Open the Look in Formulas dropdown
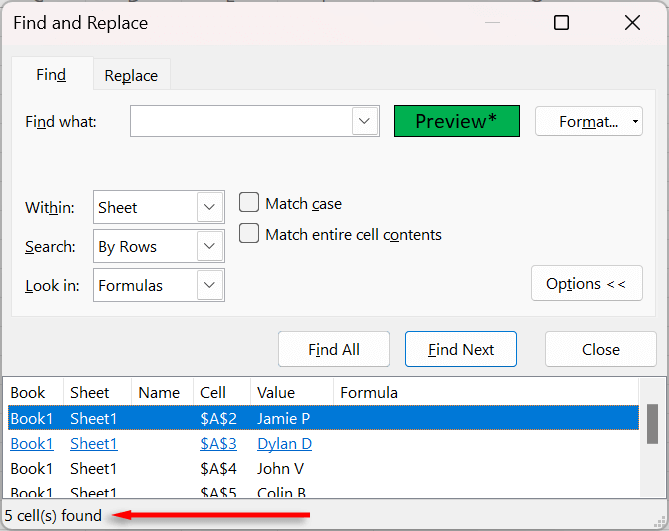 (210, 286)
